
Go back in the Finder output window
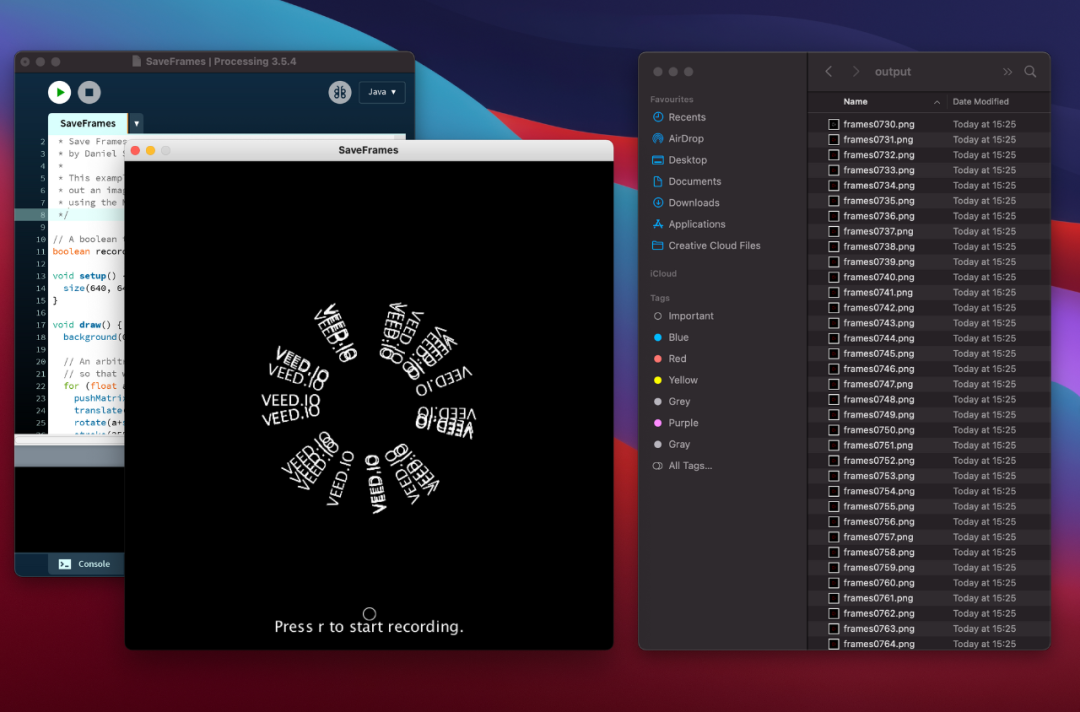[x=829, y=72]
